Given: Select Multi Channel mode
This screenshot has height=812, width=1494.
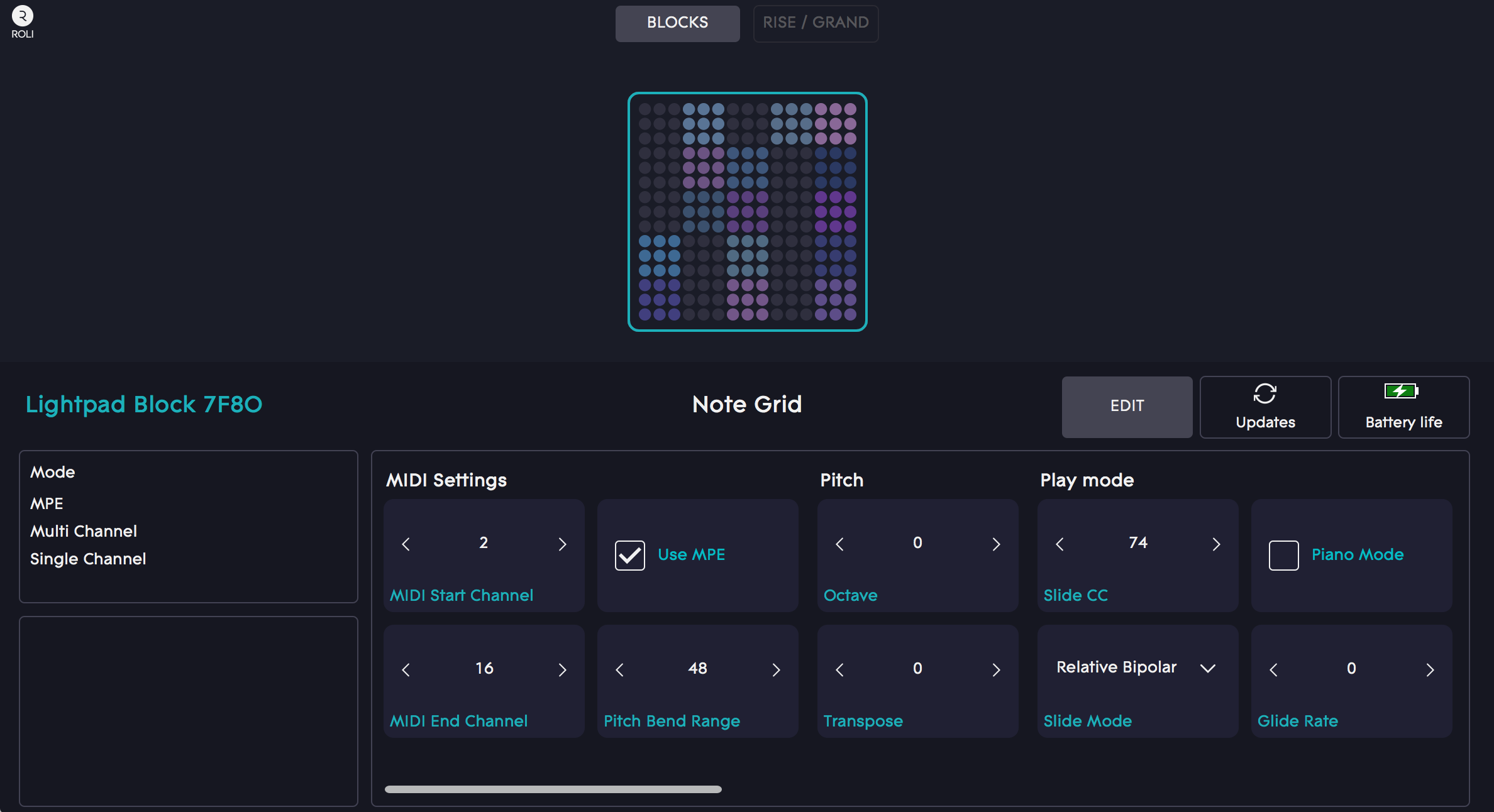Looking at the screenshot, I should pyautogui.click(x=83, y=531).
